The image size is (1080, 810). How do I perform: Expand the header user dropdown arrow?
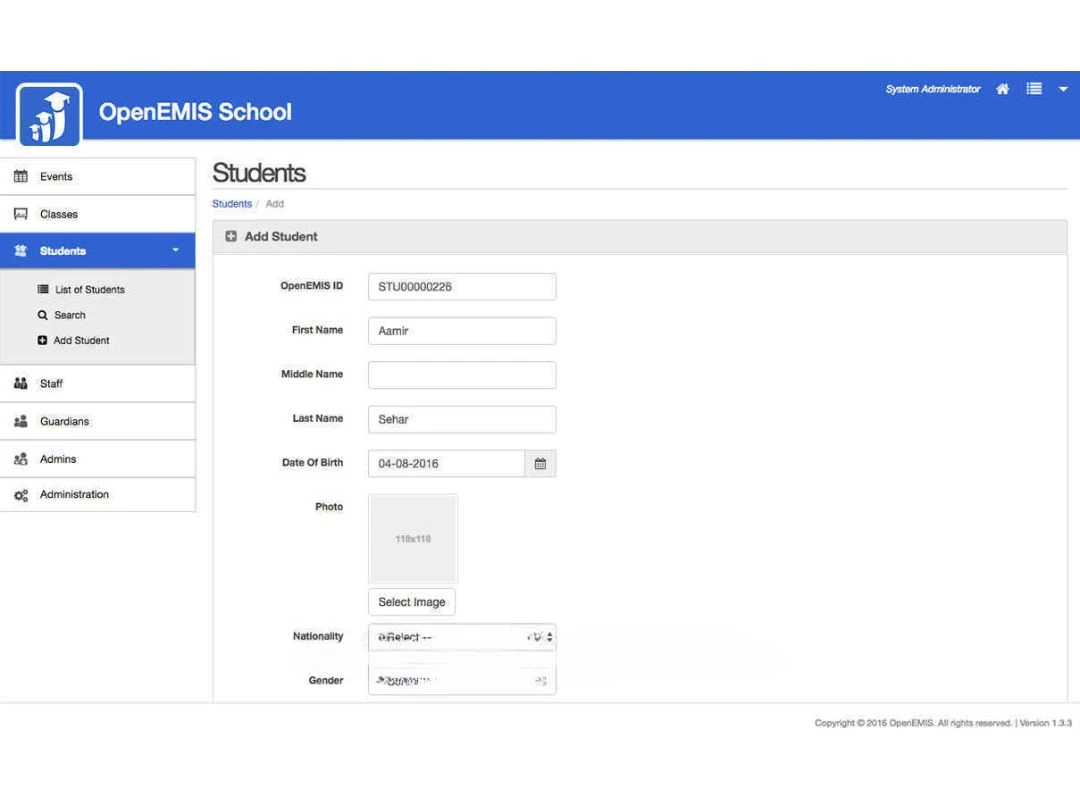1063,90
